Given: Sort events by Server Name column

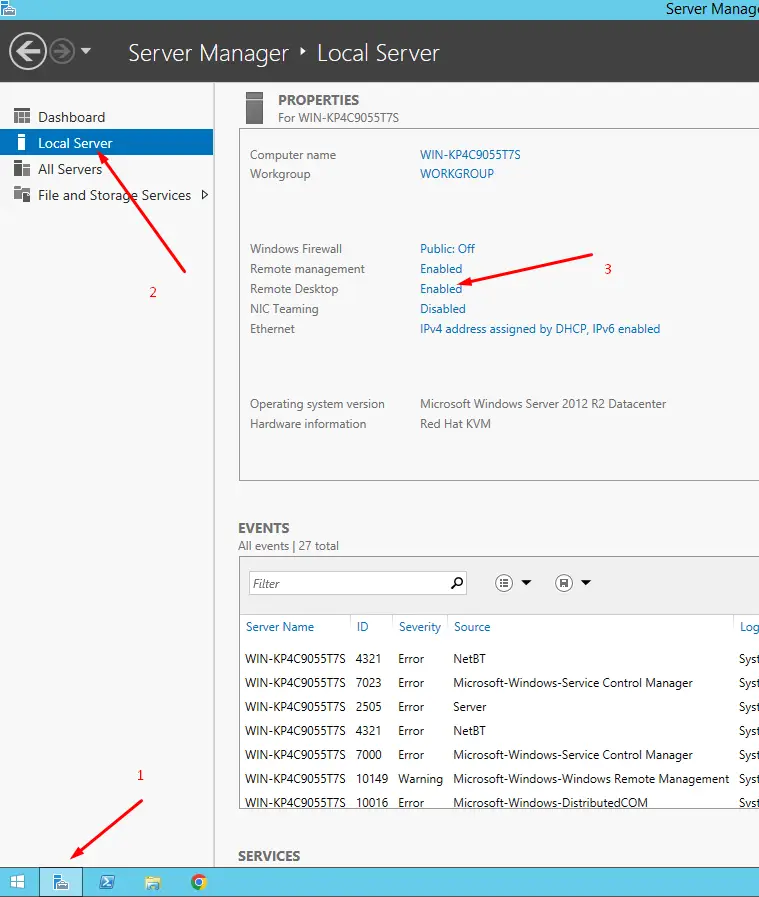Looking at the screenshot, I should point(280,627).
